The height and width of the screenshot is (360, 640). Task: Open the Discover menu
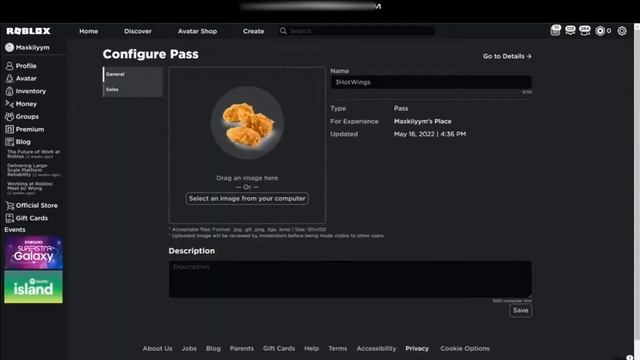[x=138, y=31]
